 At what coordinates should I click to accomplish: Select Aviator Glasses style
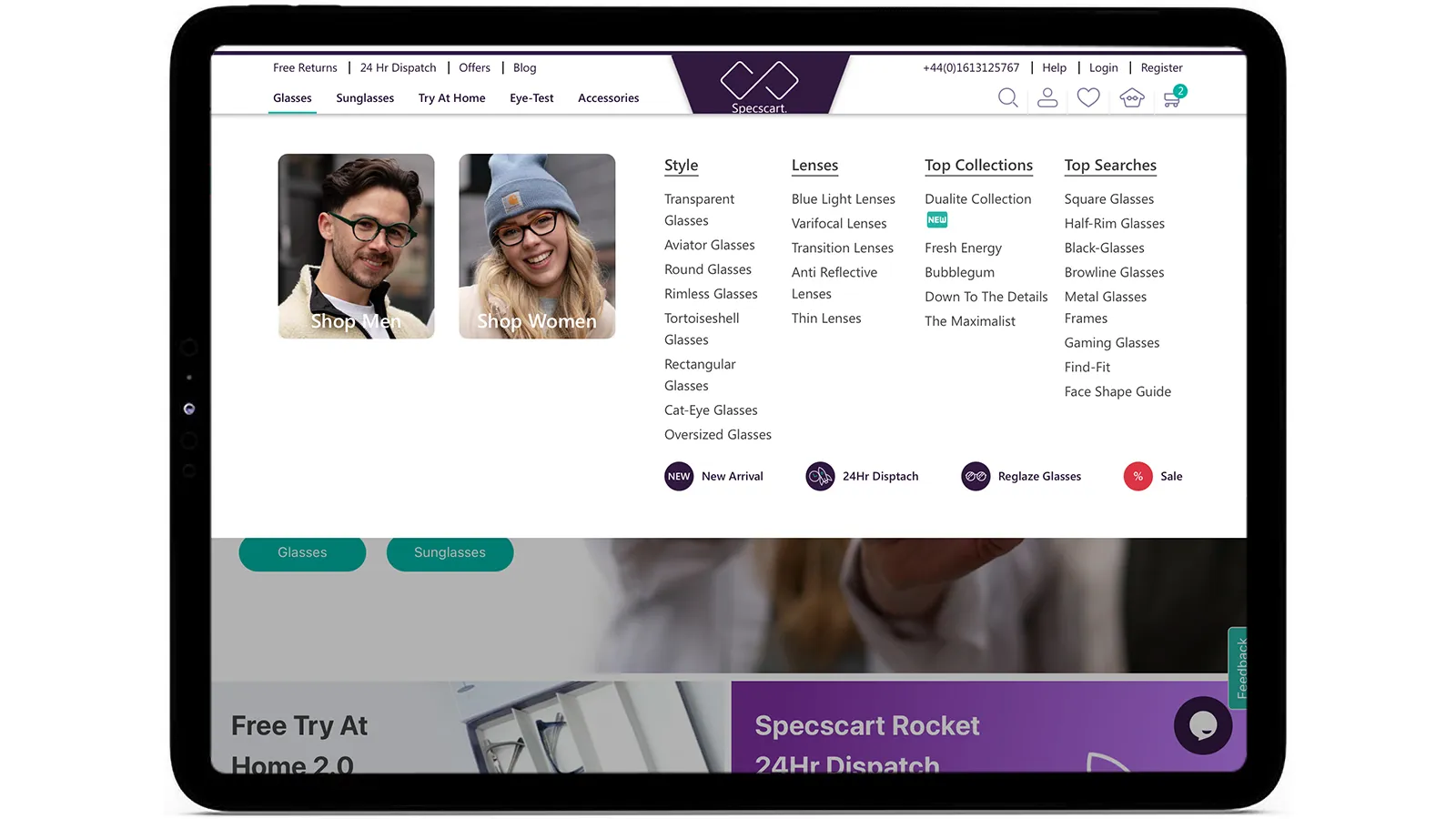pyautogui.click(x=710, y=246)
